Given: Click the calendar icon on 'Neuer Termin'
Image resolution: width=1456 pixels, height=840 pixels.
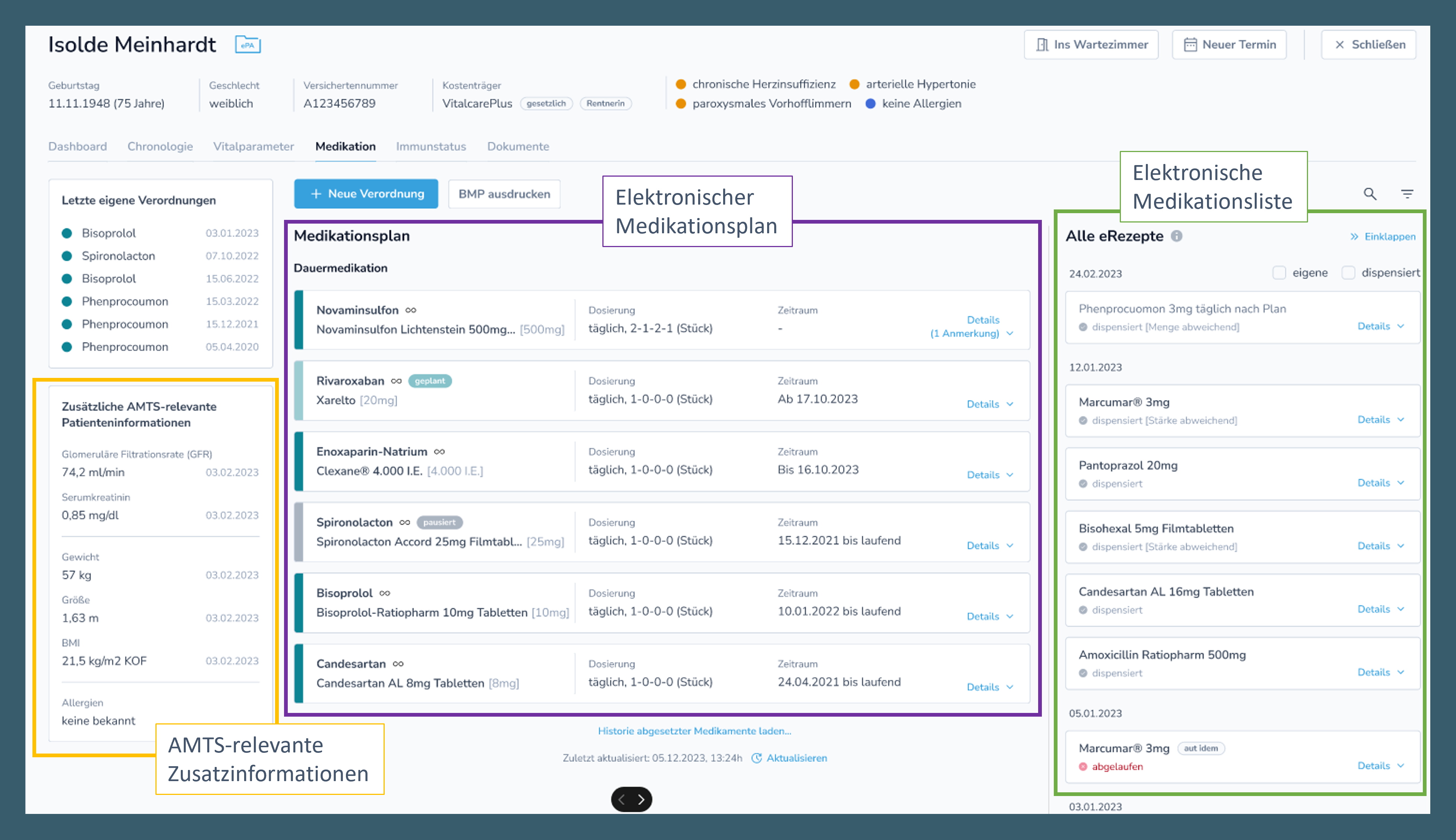Looking at the screenshot, I should (x=1190, y=44).
